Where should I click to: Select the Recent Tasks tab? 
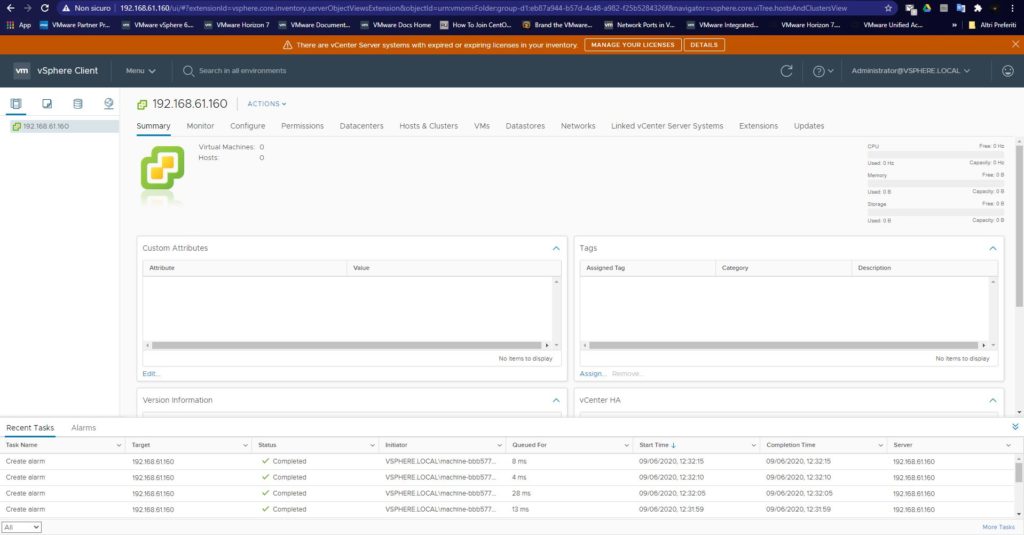30,428
